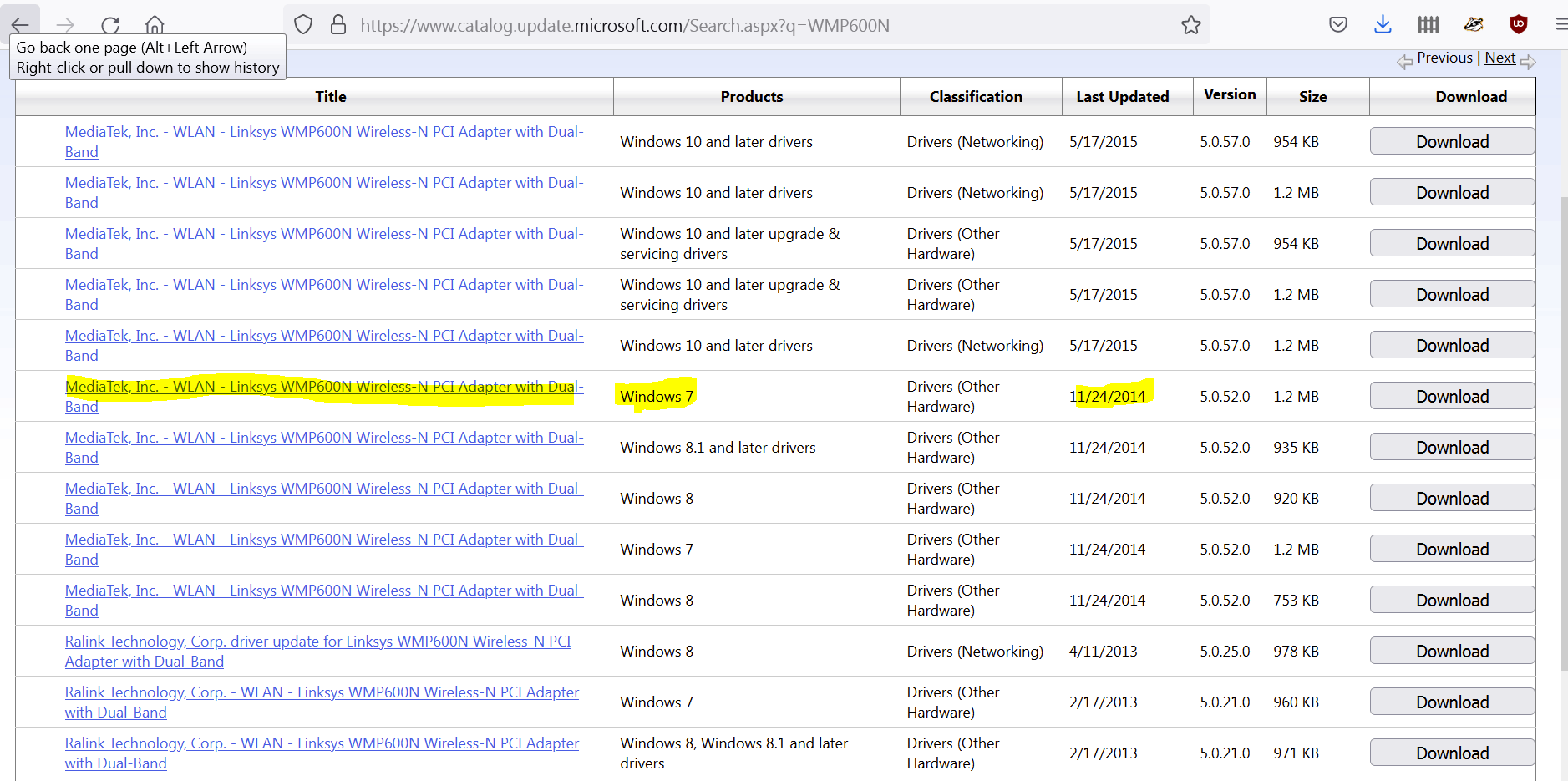Sort results by Products column

tap(752, 97)
